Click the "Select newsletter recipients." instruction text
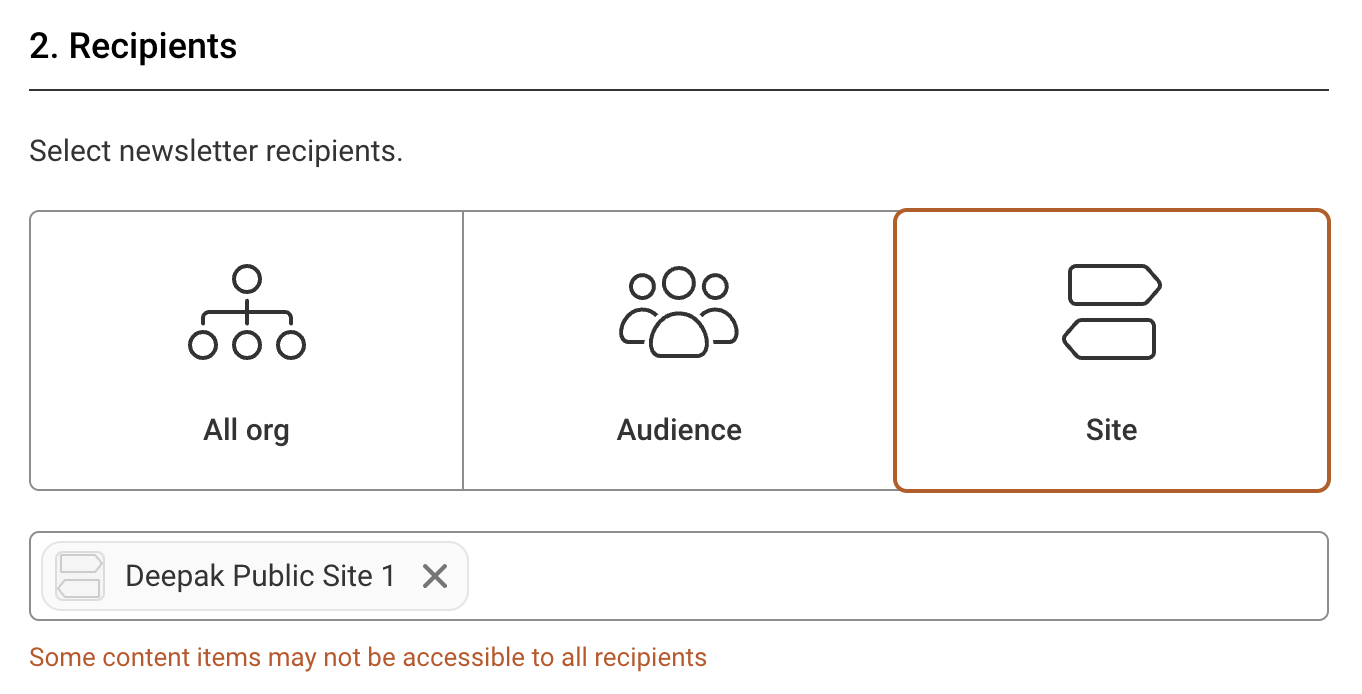This screenshot has width=1362, height=694. 216,151
